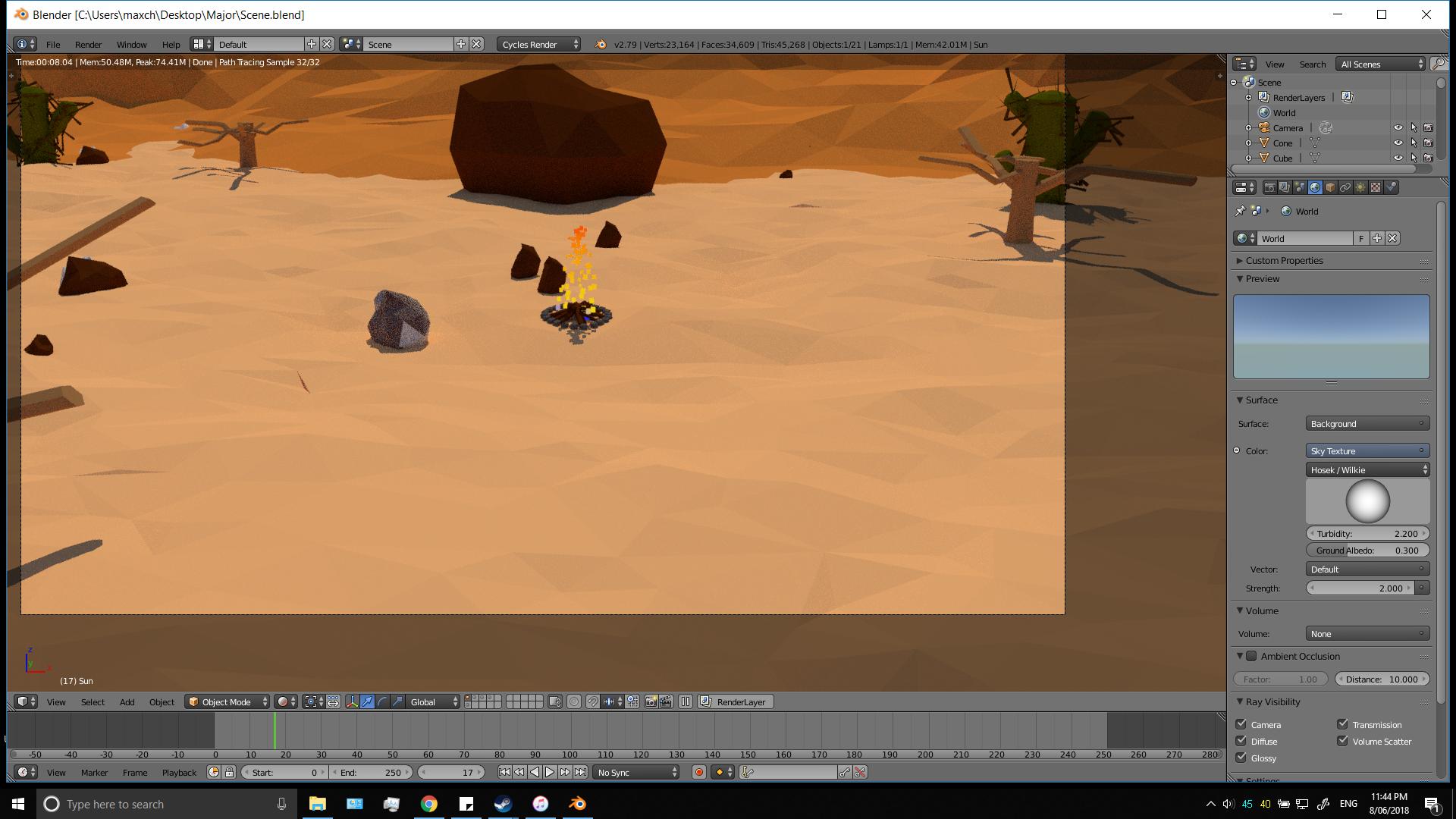The height and width of the screenshot is (819, 1456).
Task: Jump to the last frame of timeline
Action: point(580,772)
